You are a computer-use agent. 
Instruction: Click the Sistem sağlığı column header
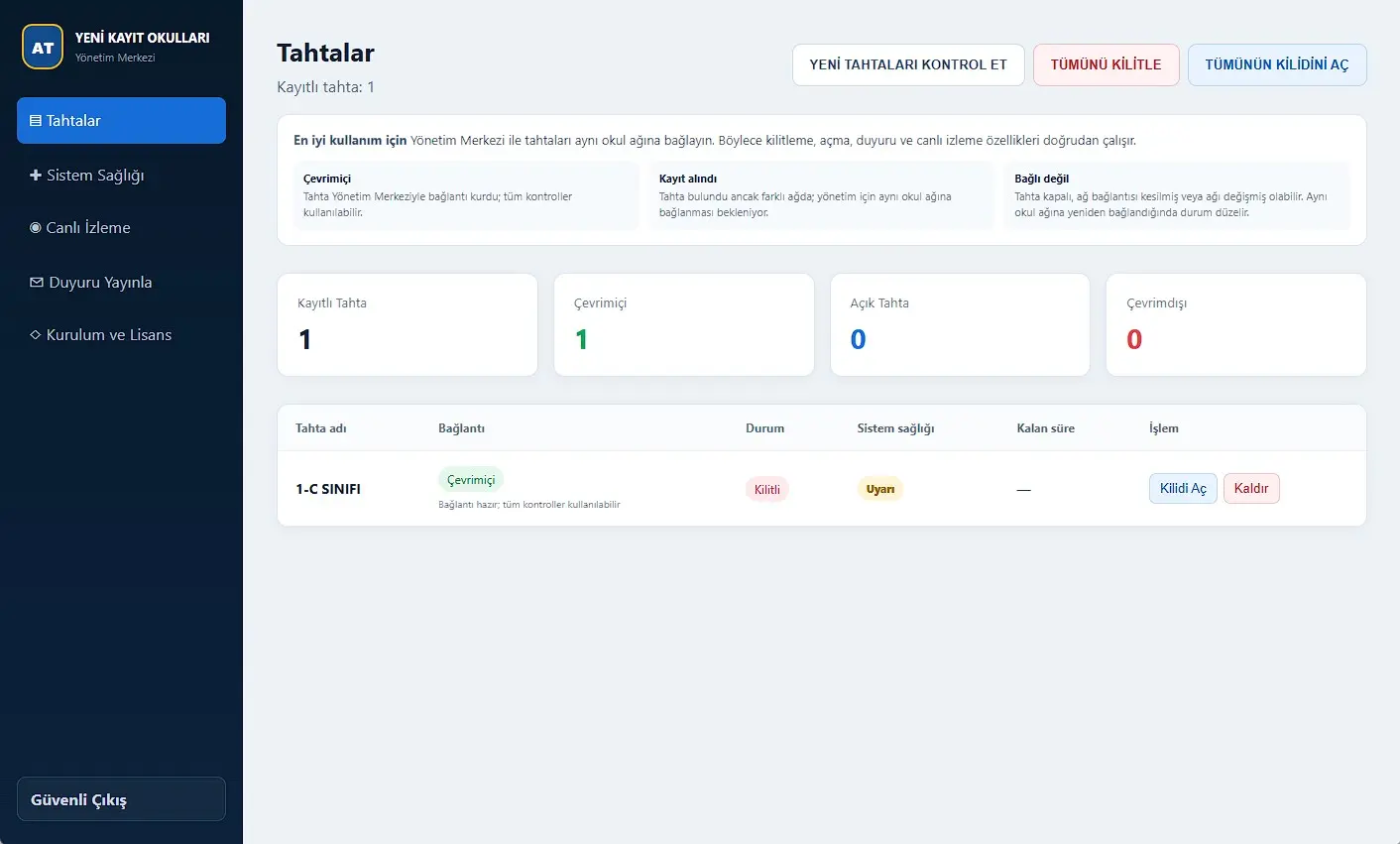(895, 428)
